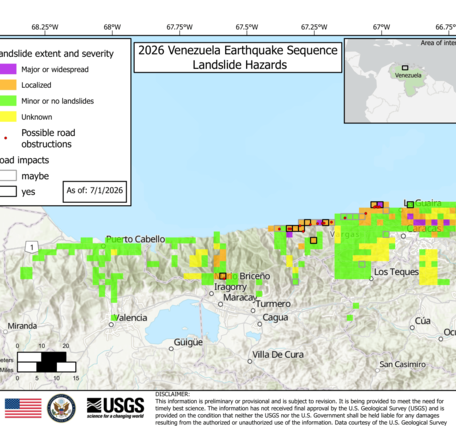Click the Route 1 highway shield

(32, 247)
